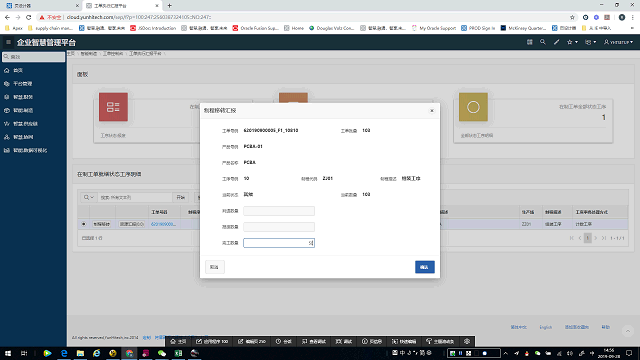This screenshot has height=360, width=640.
Task: Click the scroll-to-top circle button
Action: [x=628, y=331]
